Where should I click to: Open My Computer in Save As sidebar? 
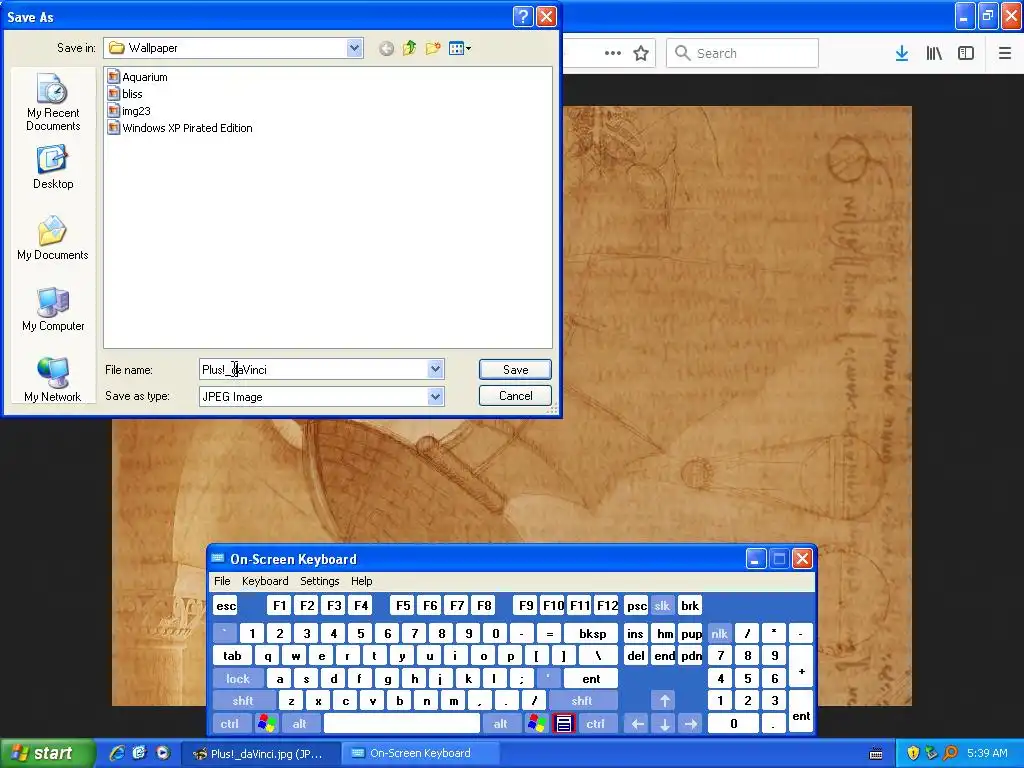point(53,310)
